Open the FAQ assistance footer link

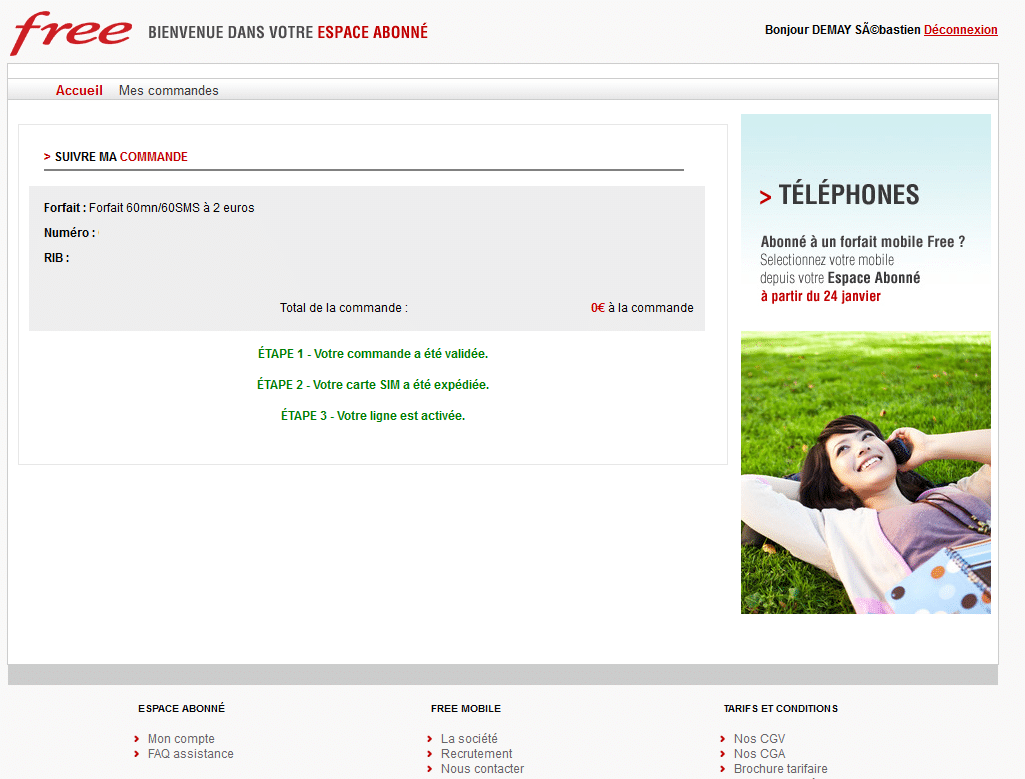(190, 754)
